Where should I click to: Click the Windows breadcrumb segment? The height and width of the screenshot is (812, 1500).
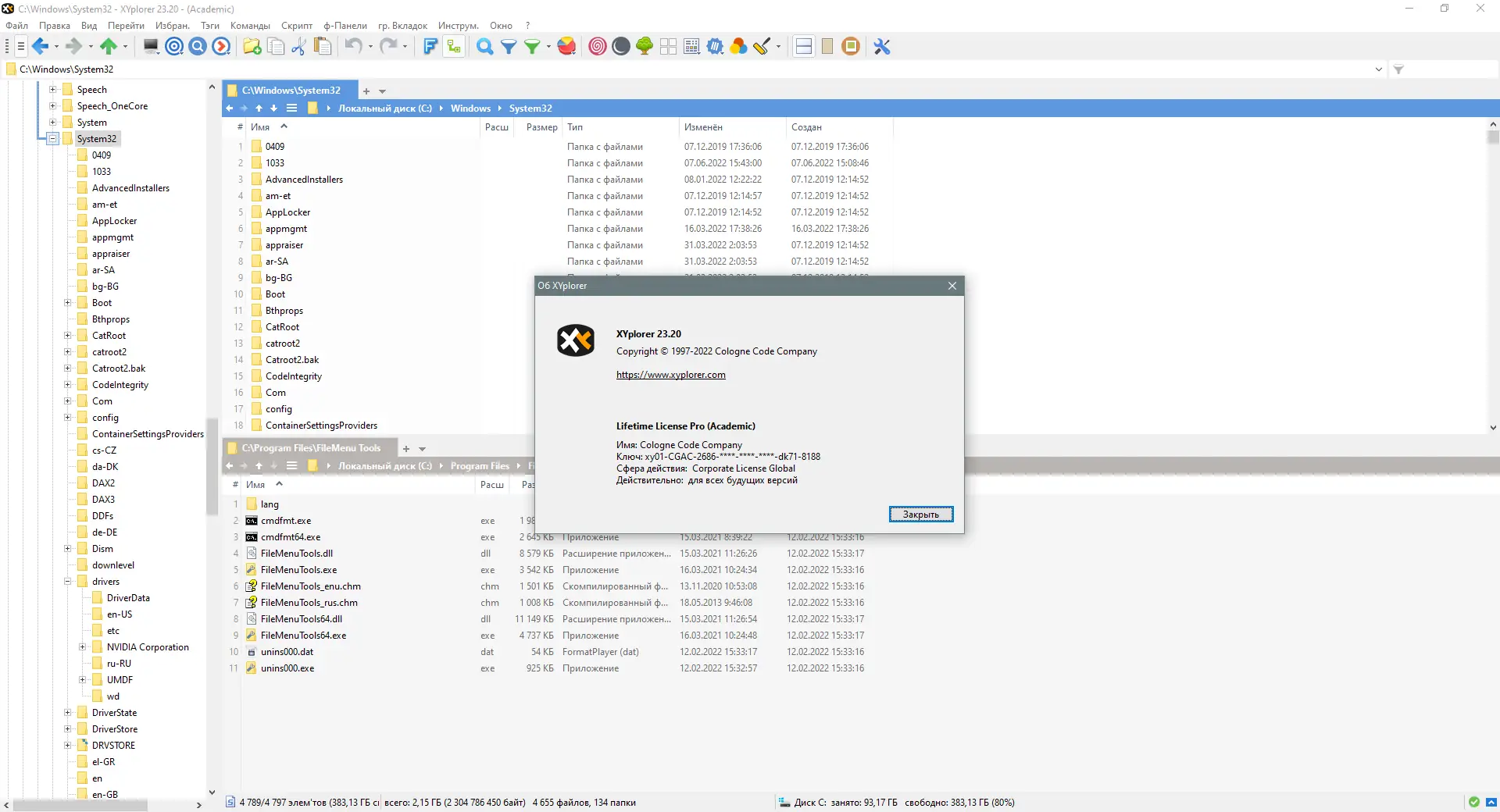pyautogui.click(x=470, y=109)
